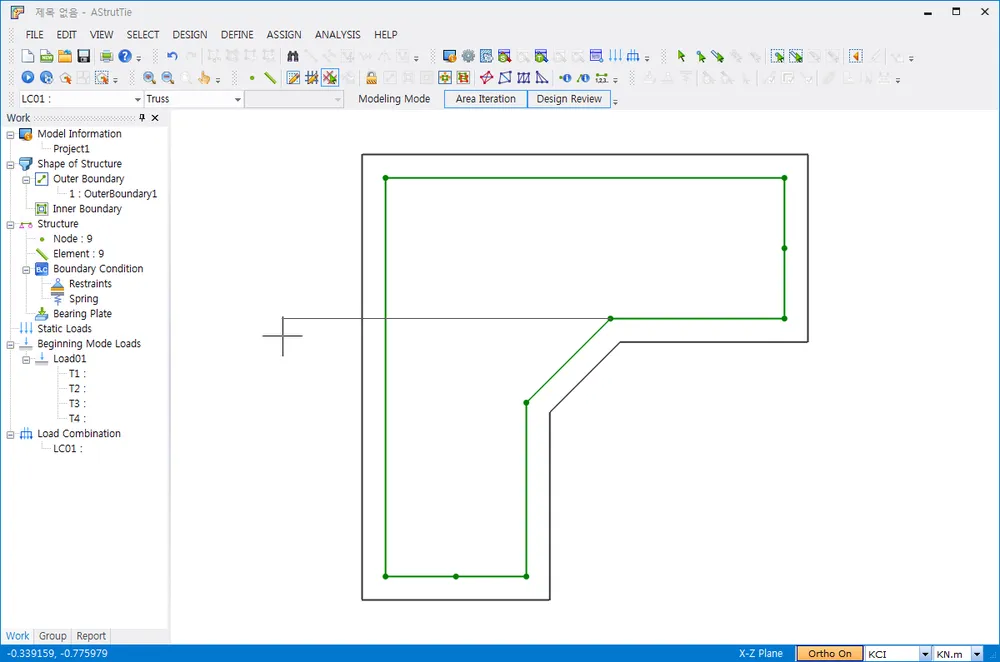Zoom in with the magnifier plus icon
Viewport: 1000px width, 662px height.
tap(149, 78)
